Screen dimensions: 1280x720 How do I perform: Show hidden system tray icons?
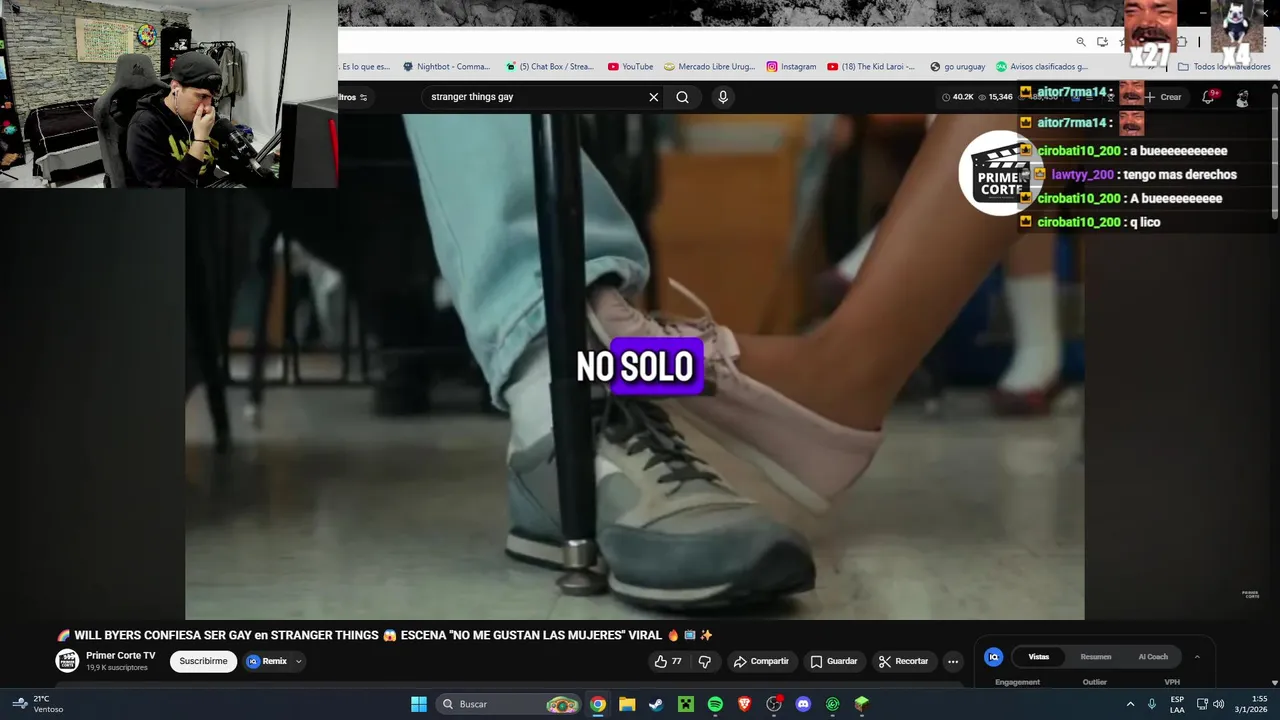pos(1130,704)
